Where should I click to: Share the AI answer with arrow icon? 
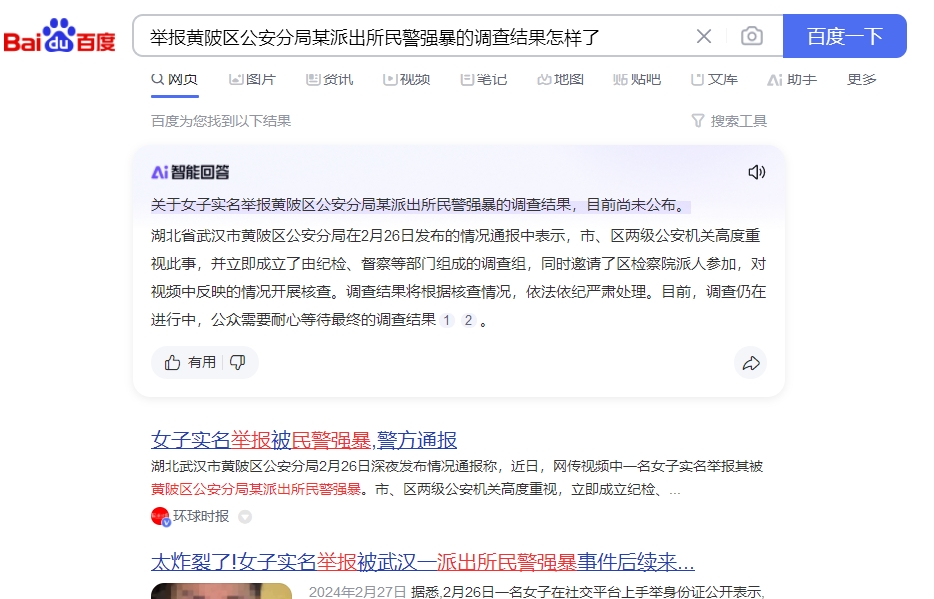pyautogui.click(x=751, y=363)
